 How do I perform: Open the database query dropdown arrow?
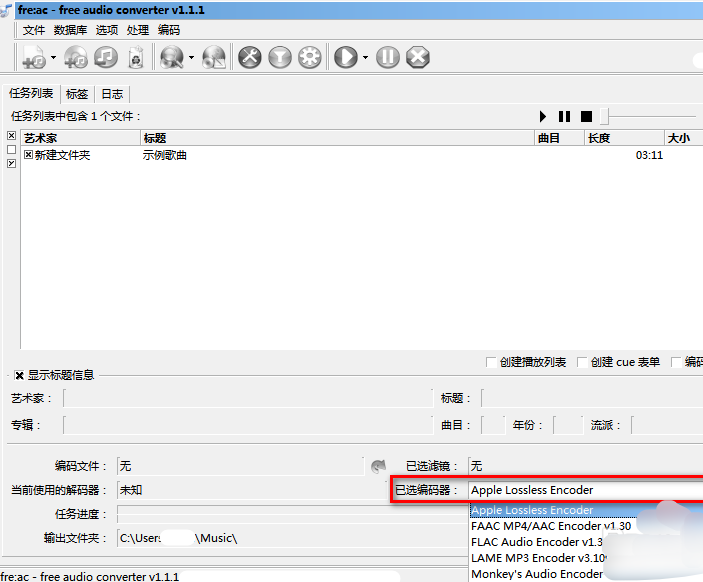(x=191, y=57)
